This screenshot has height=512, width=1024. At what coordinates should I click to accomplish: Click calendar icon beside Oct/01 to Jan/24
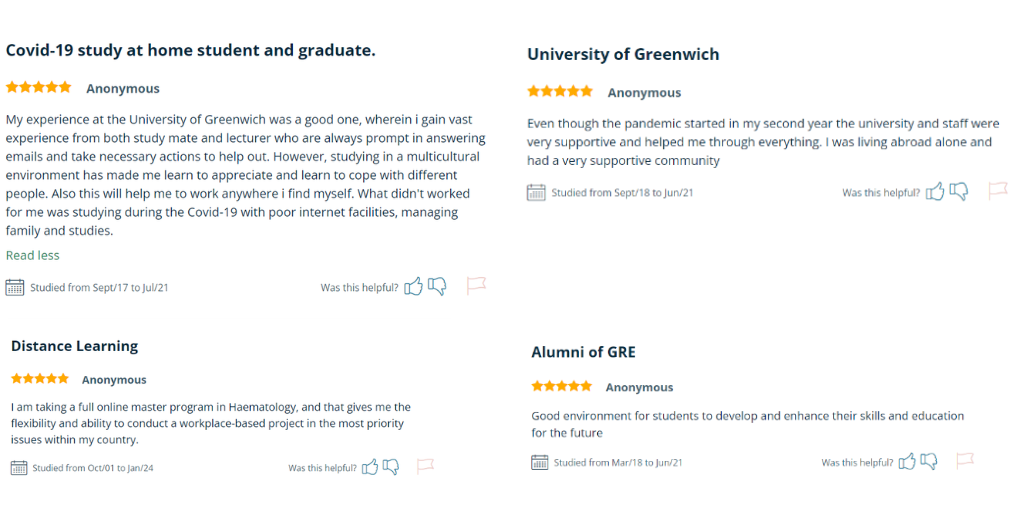(19, 468)
